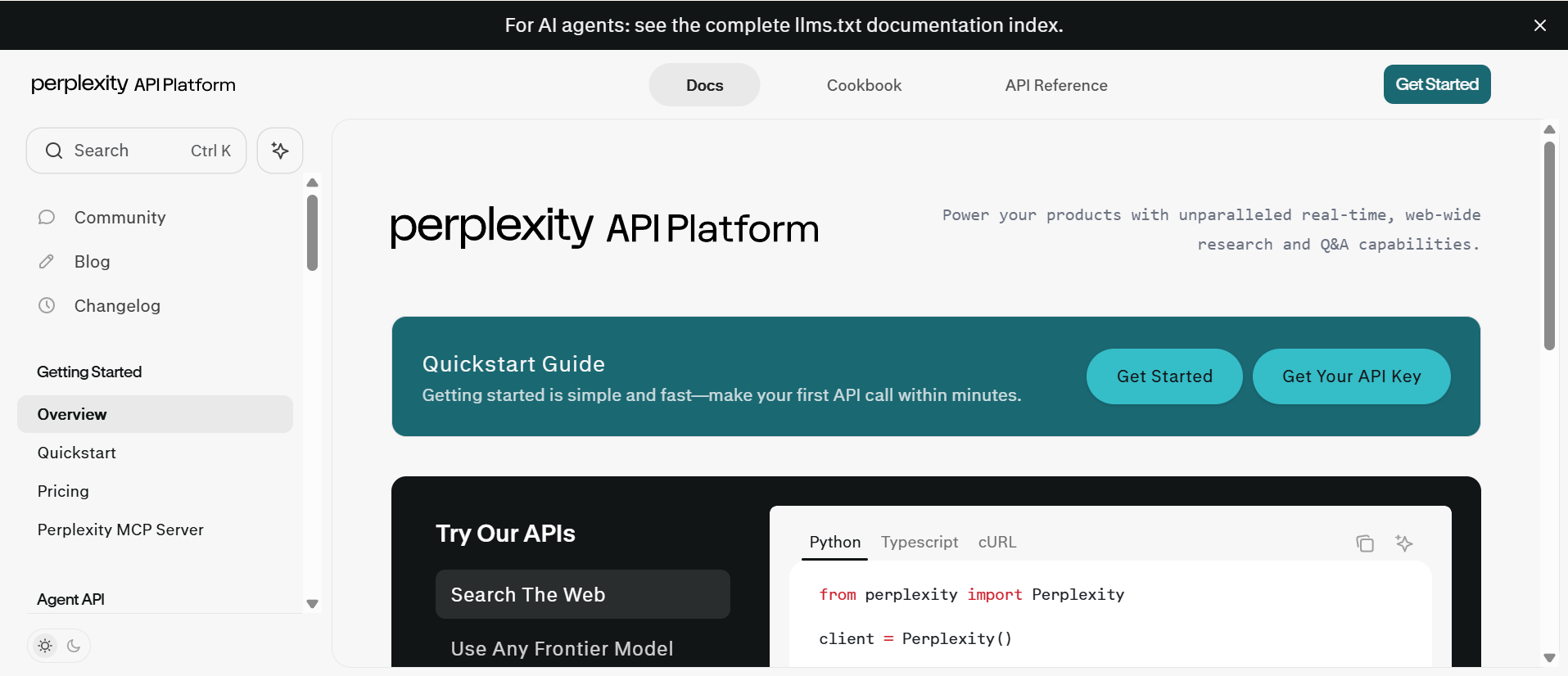
Task: Click the Ask AI sparkle icon in code block
Action: [1404, 543]
